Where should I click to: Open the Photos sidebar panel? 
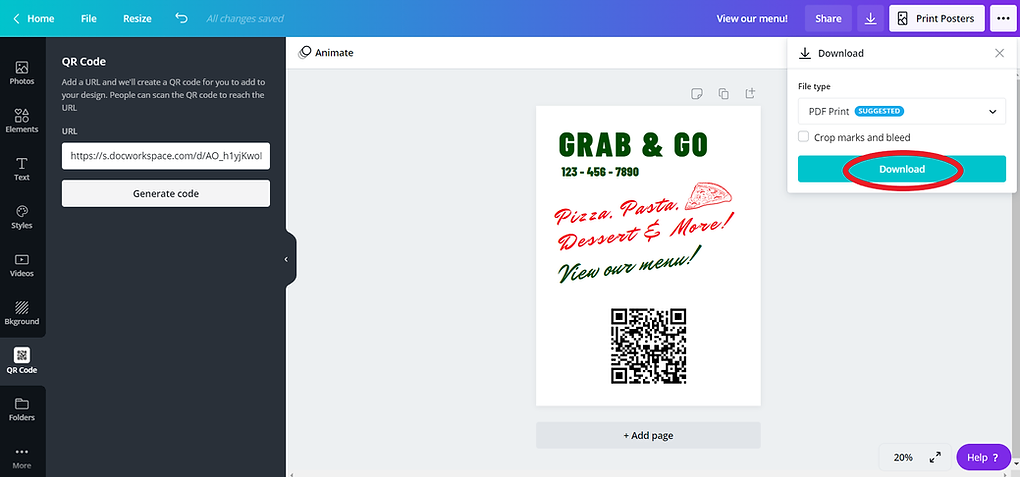point(21,73)
